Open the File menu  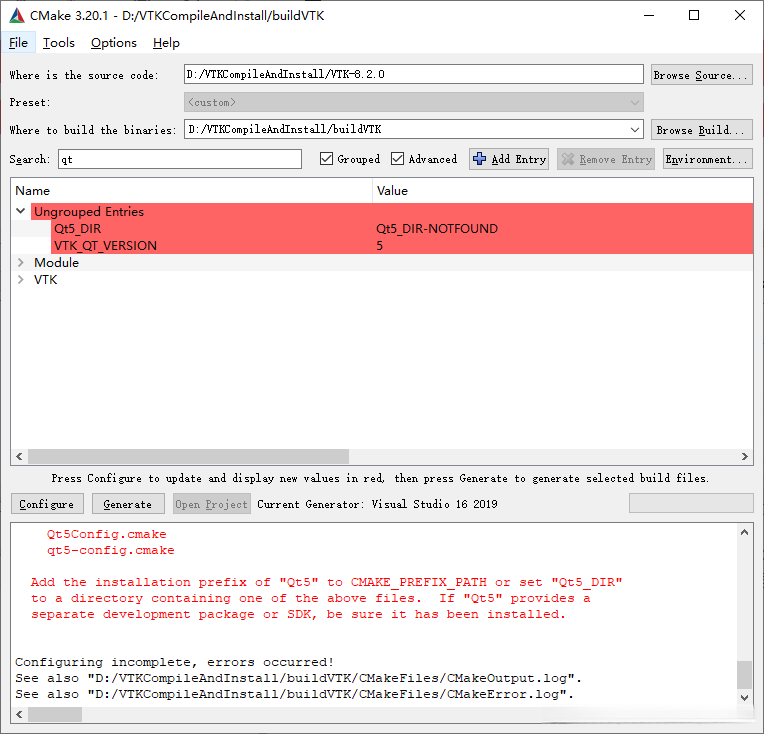(19, 43)
